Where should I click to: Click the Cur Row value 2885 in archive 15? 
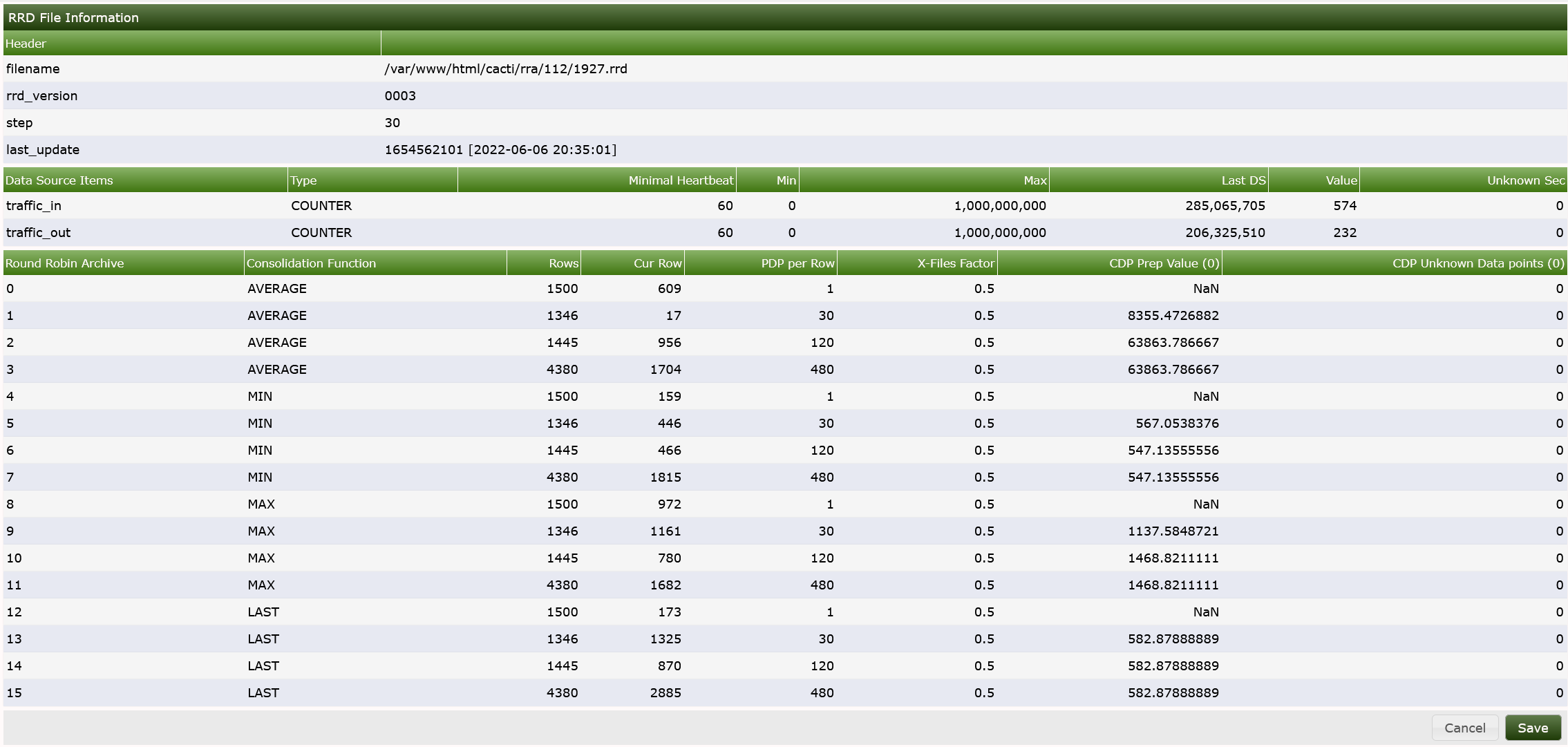pos(665,693)
